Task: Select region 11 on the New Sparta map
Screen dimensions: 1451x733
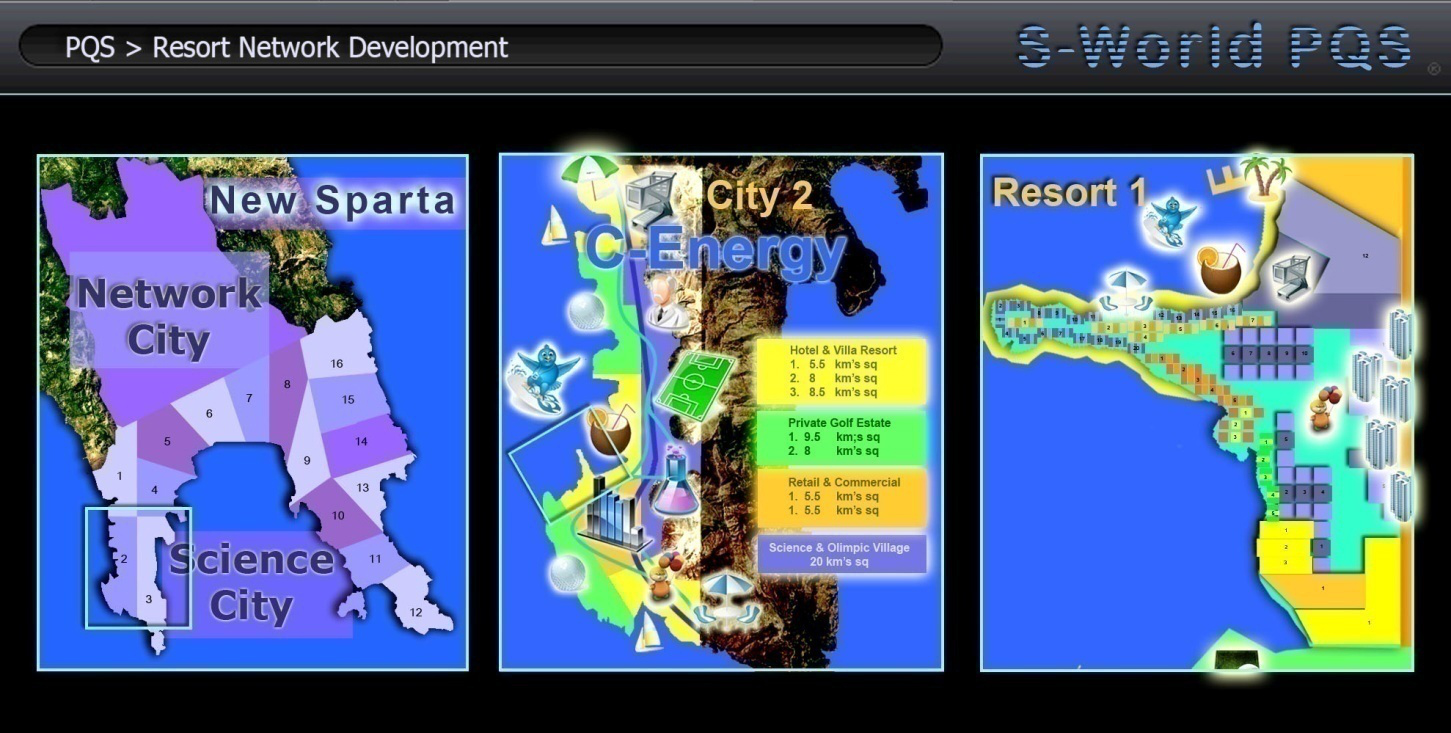Action: [x=375, y=559]
